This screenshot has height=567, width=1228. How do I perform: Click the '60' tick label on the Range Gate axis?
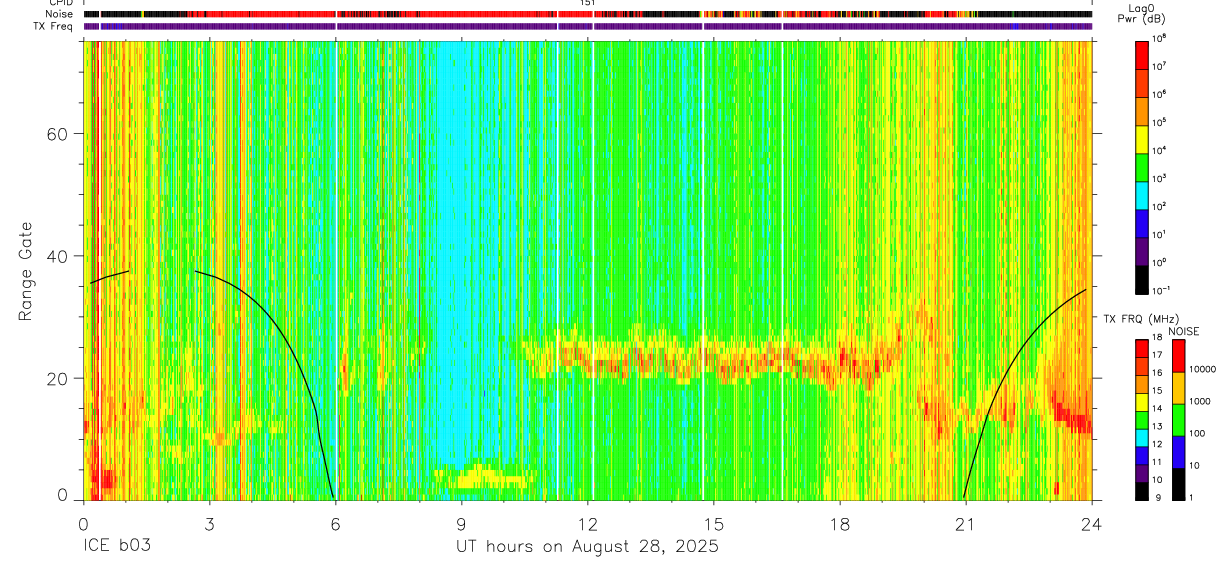click(x=59, y=134)
